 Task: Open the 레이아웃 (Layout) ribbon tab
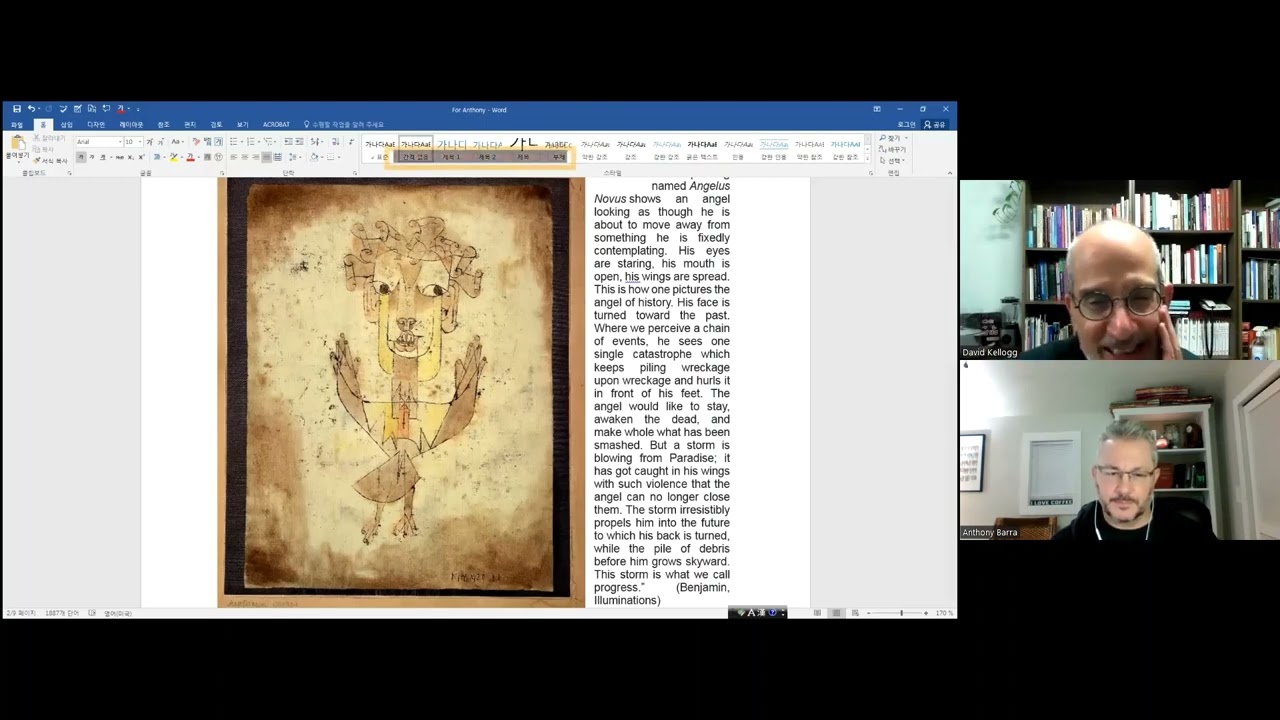(131, 125)
